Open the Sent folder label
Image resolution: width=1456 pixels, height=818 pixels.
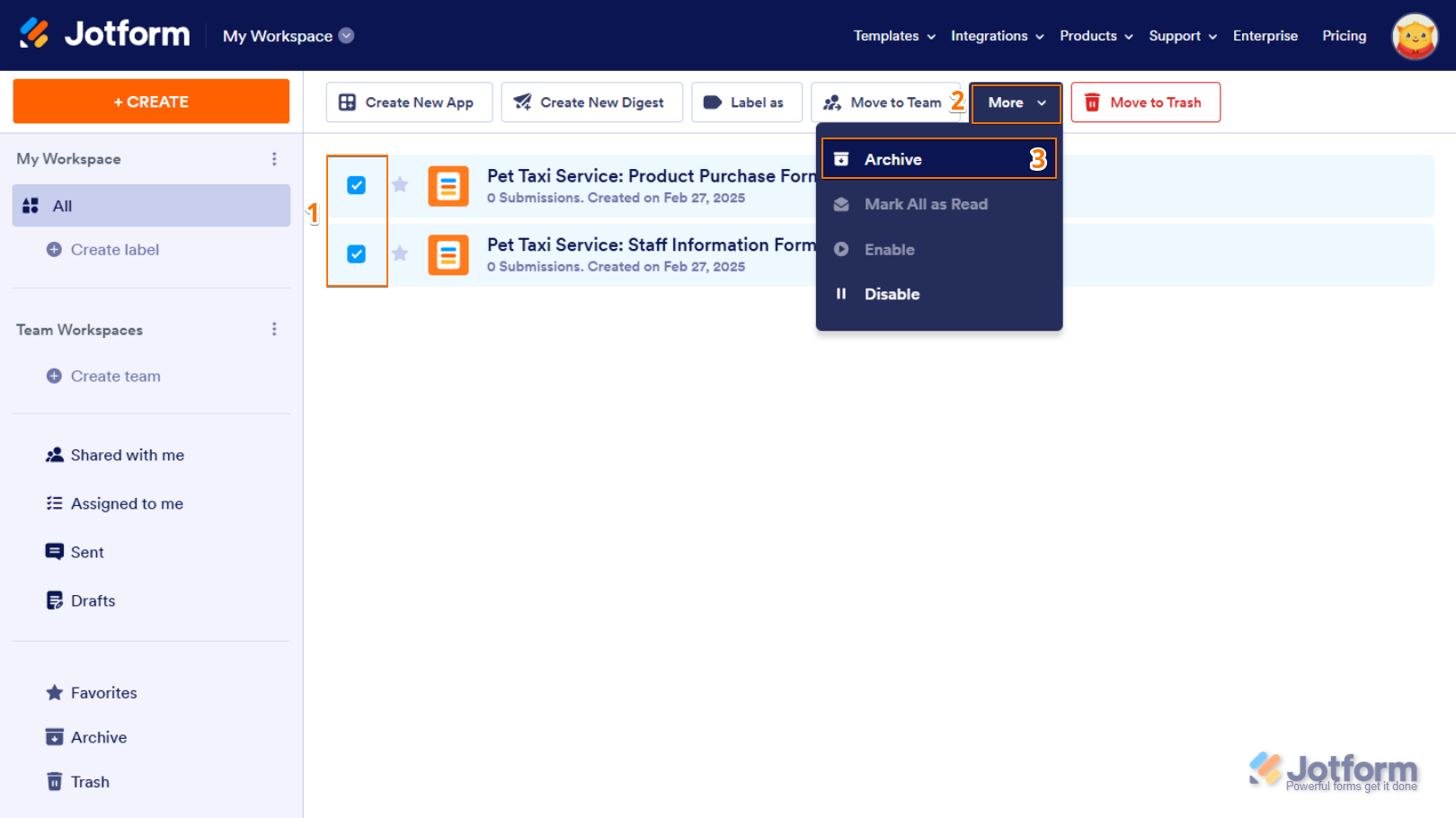point(87,552)
